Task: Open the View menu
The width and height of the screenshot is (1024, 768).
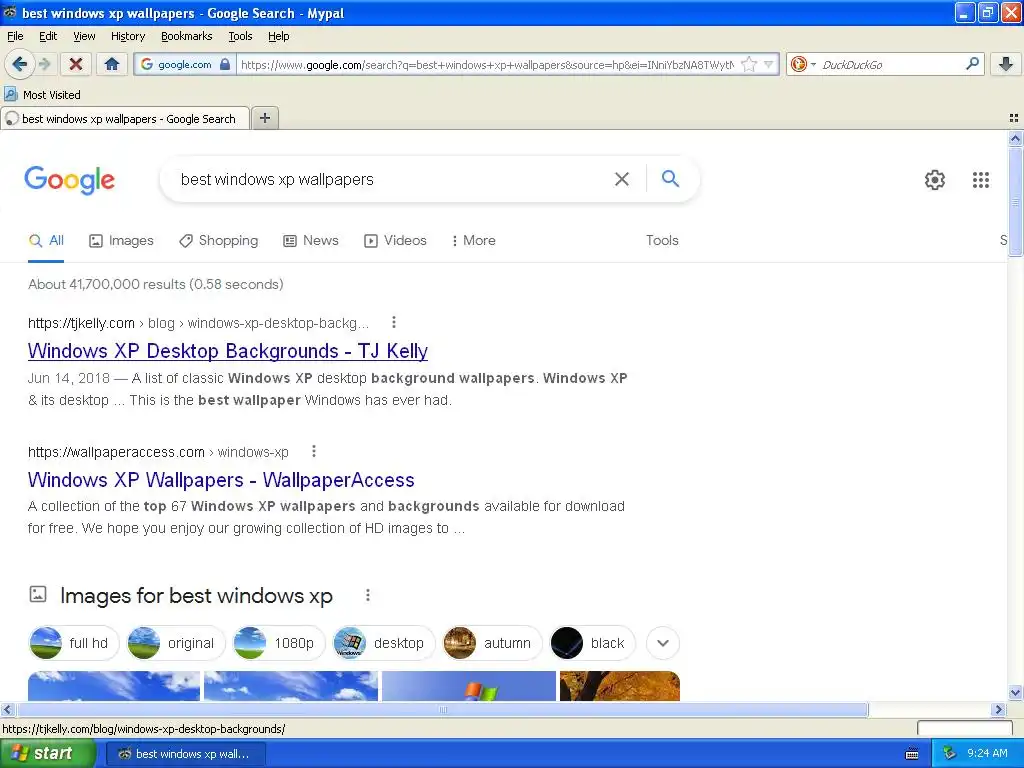Action: pyautogui.click(x=84, y=36)
